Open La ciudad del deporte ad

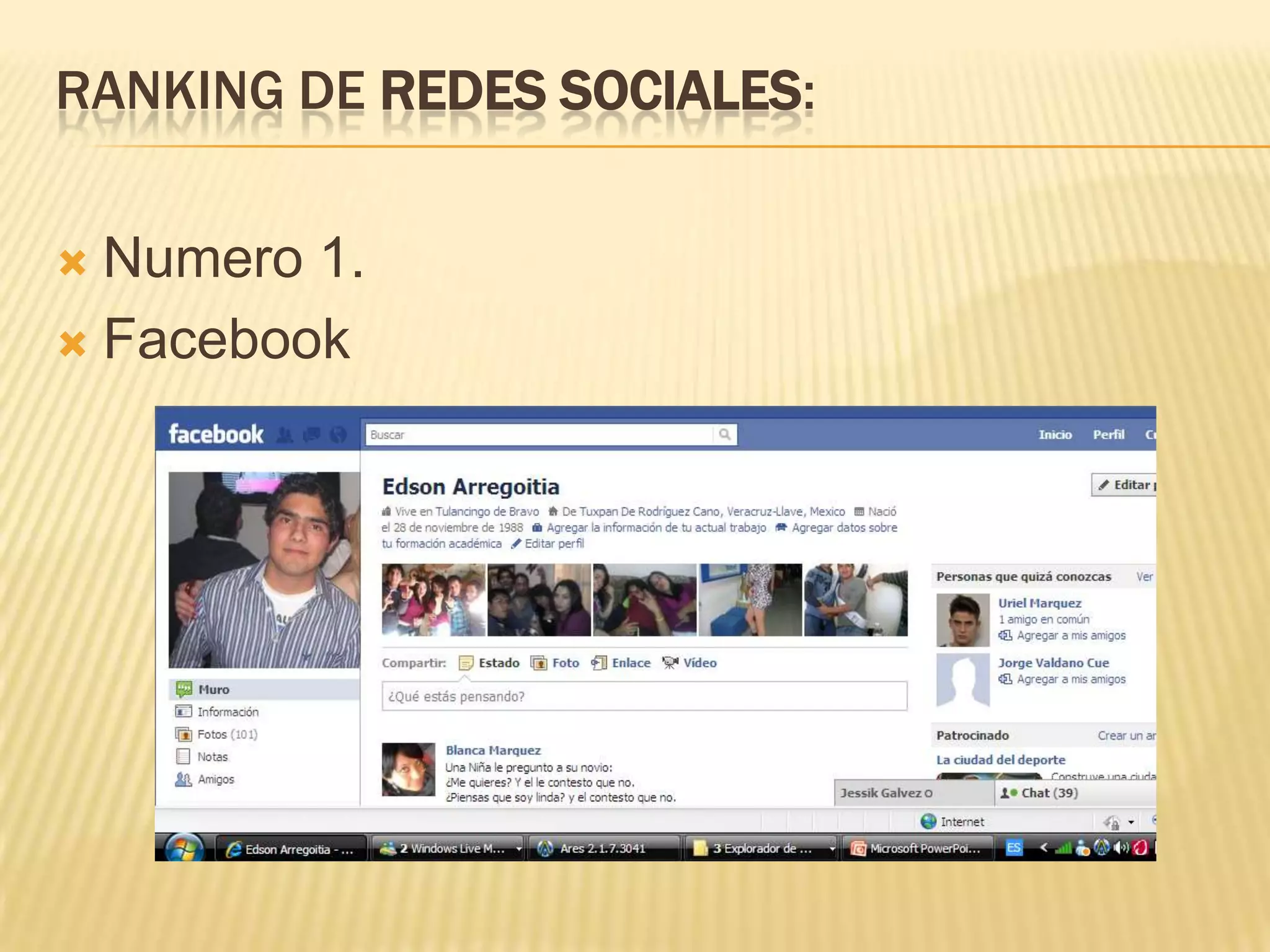click(1000, 759)
